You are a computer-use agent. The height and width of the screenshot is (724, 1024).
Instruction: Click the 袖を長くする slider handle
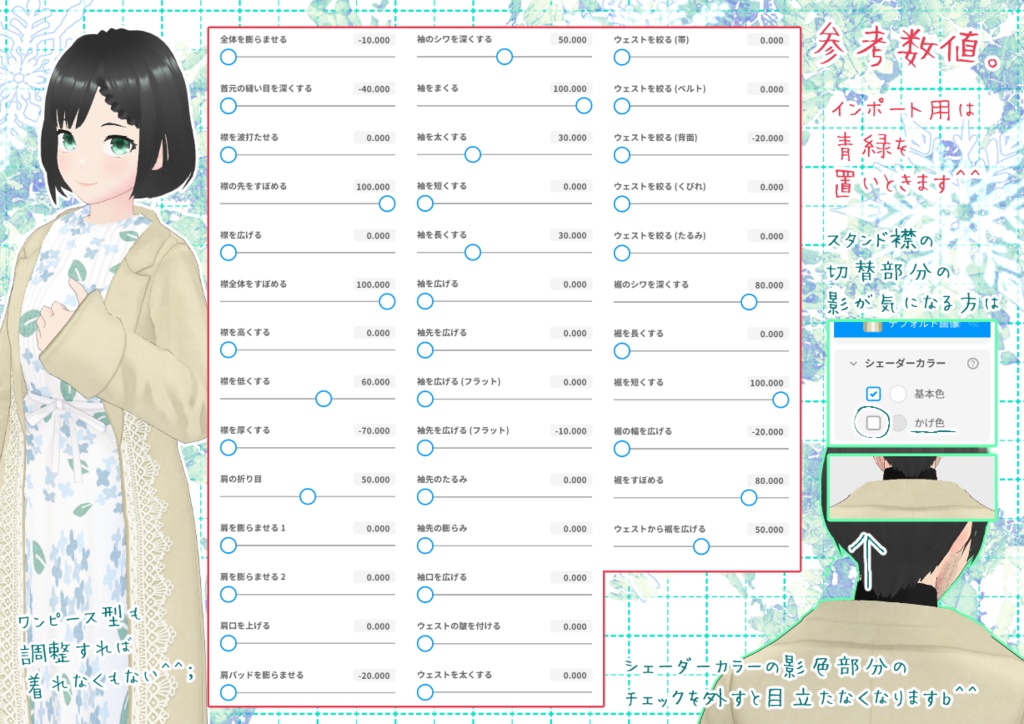point(473,253)
